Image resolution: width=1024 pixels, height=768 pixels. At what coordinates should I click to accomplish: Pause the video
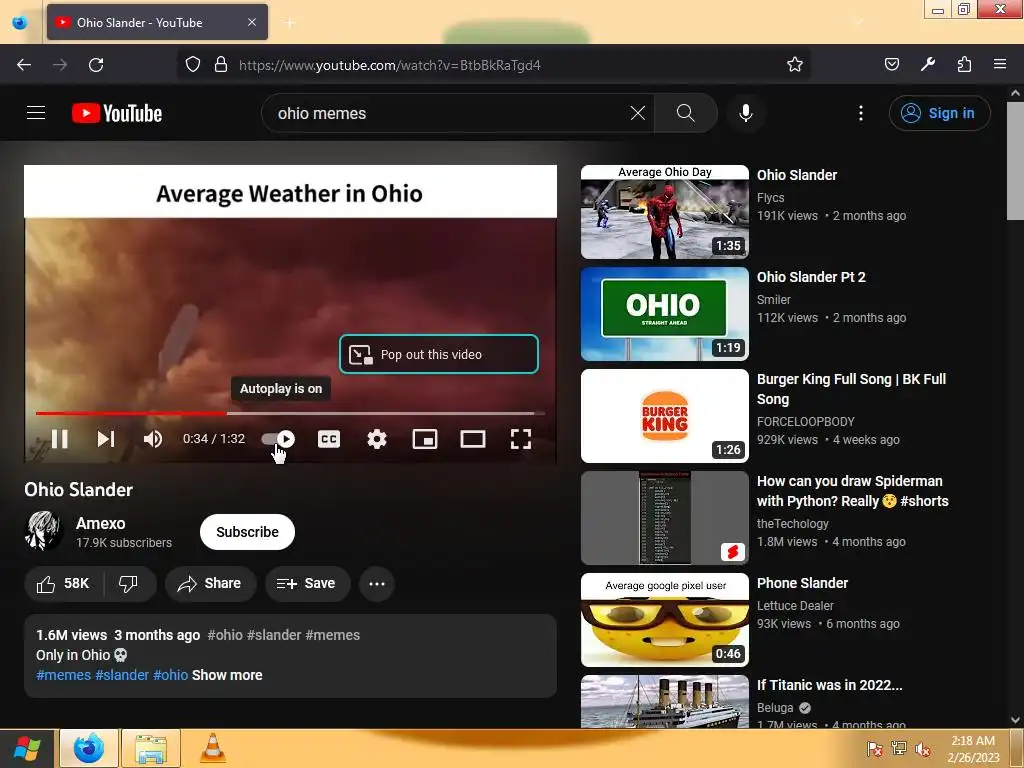point(59,439)
